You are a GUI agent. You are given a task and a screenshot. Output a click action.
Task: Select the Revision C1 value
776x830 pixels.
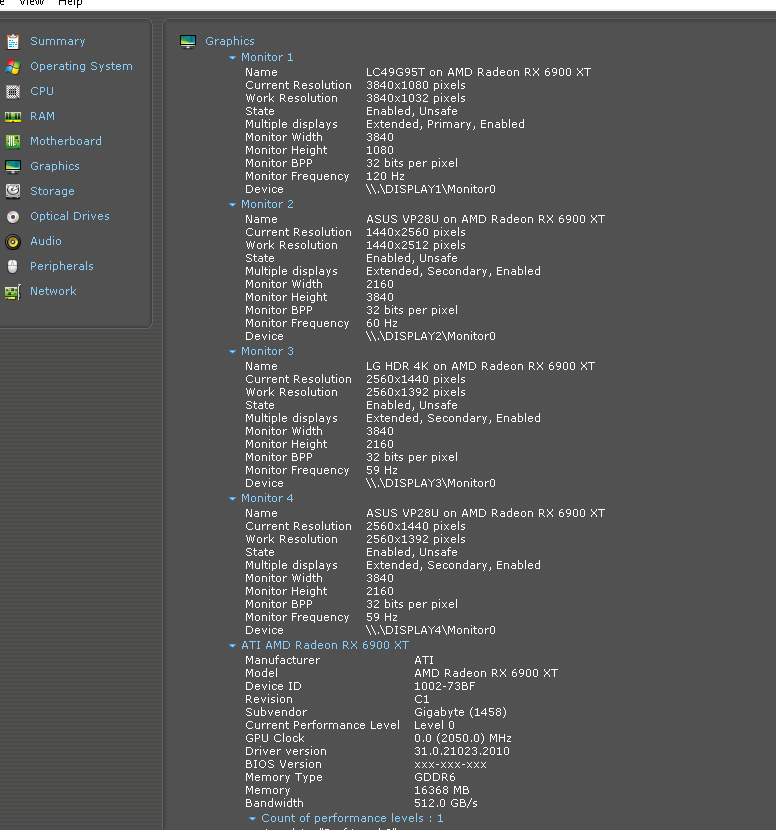tap(422, 699)
